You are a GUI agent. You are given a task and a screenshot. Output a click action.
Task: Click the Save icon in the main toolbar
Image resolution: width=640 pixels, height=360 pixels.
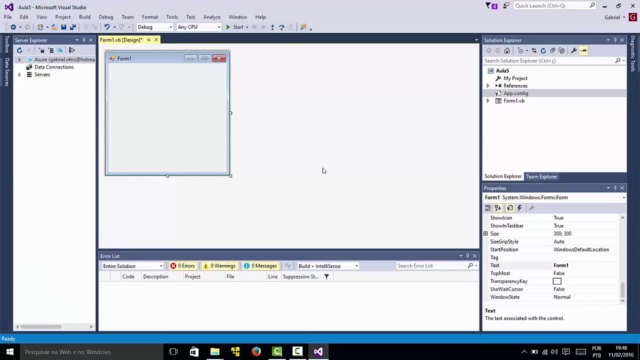pyautogui.click(x=64, y=27)
